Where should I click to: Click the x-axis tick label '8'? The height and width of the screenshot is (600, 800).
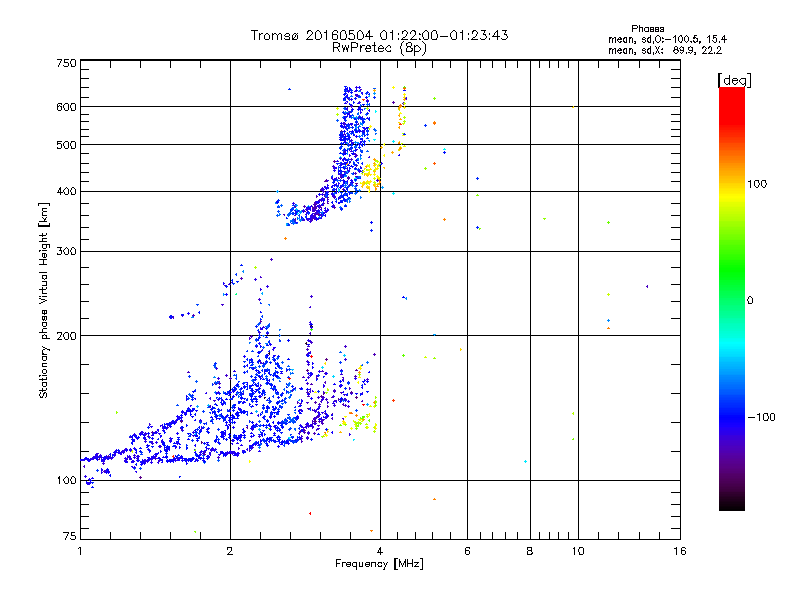[x=530, y=551]
